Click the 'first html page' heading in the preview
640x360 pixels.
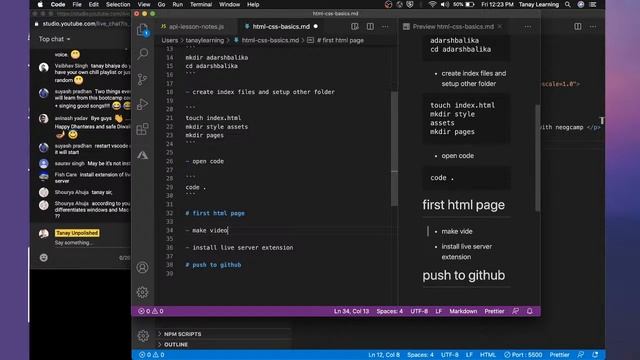pos(463,205)
